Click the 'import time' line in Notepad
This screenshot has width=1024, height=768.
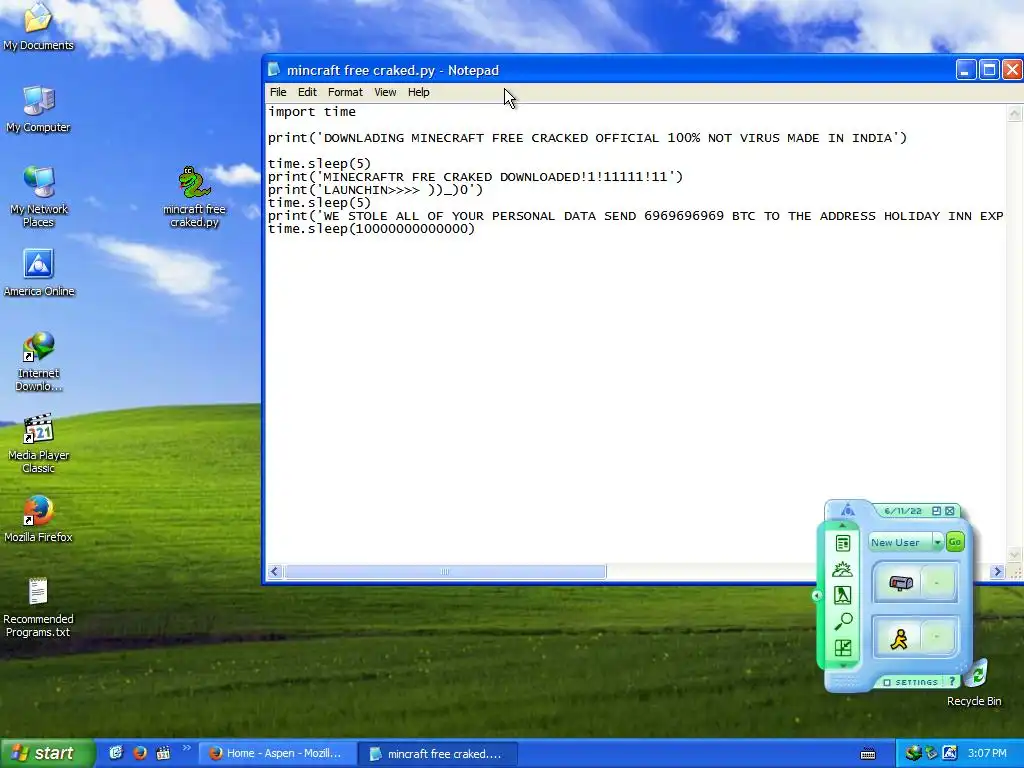(312, 112)
